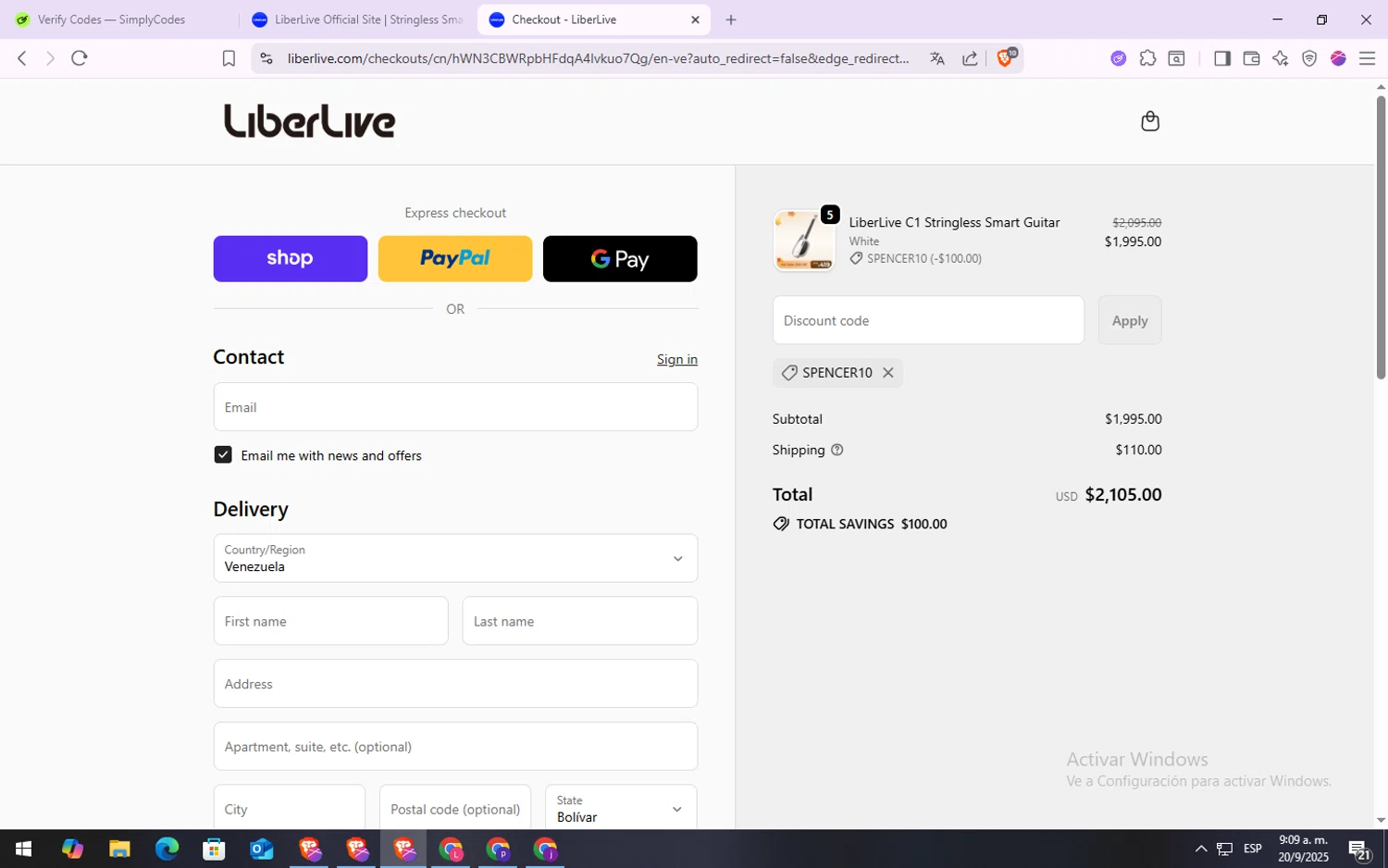Click the LiberLive C1 Stringless Smart Guitar title
1388x868 pixels.
[954, 222]
